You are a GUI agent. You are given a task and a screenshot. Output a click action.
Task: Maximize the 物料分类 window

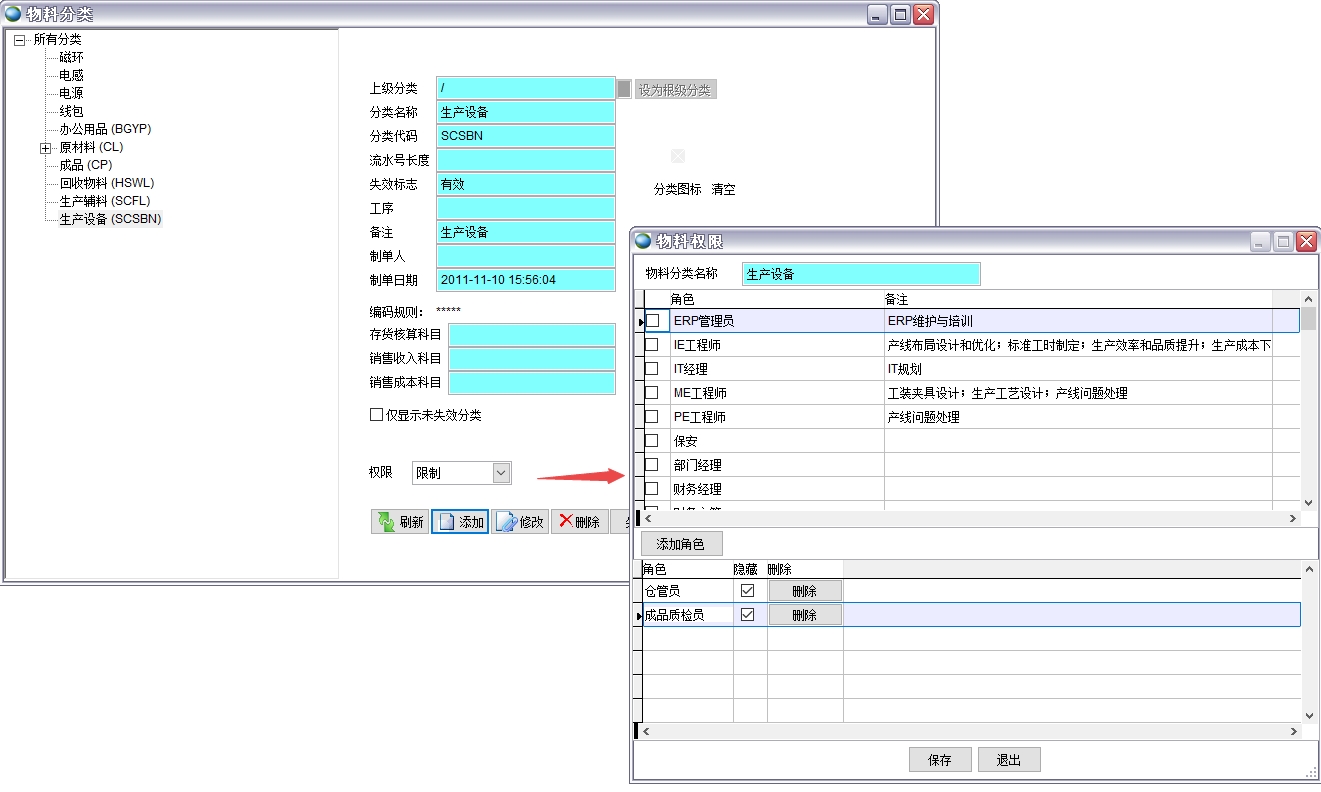(900, 15)
